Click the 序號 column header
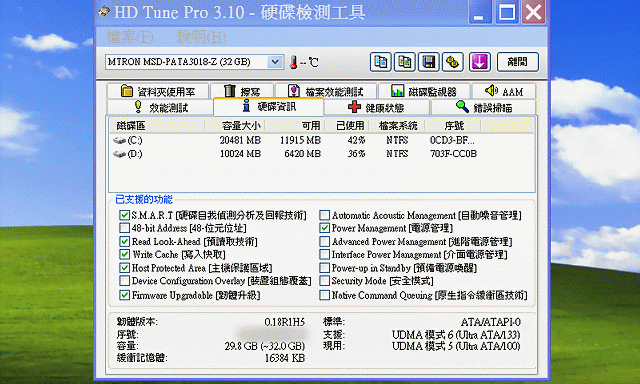This screenshot has width=640, height=384. (x=453, y=126)
